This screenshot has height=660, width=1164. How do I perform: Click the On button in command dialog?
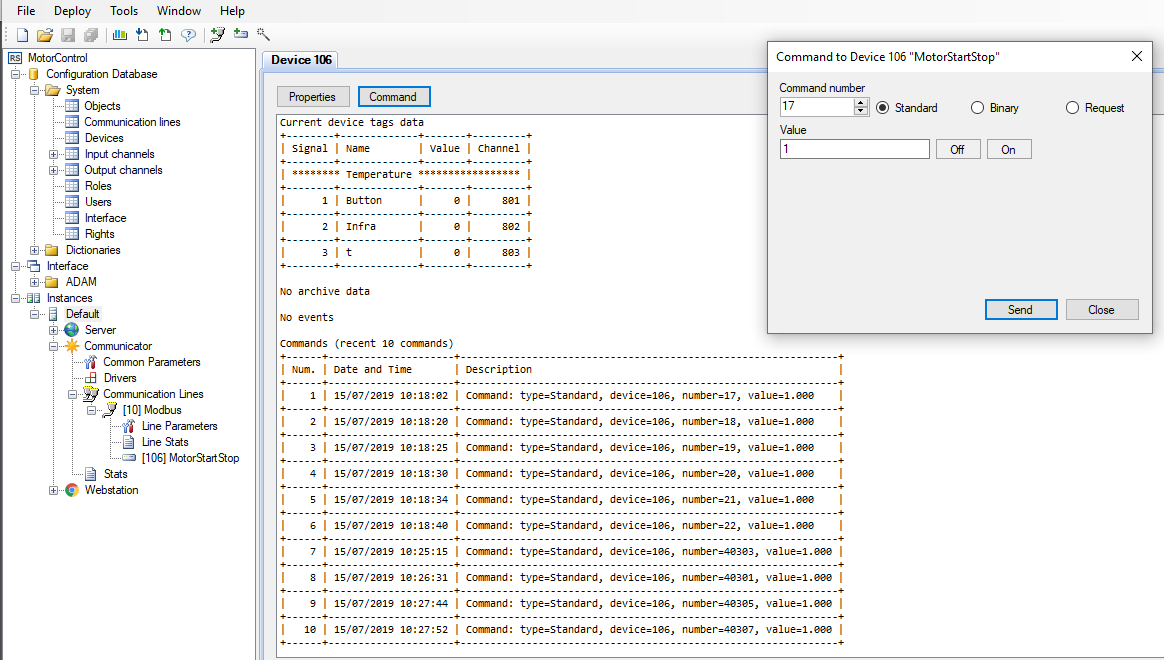click(1008, 149)
